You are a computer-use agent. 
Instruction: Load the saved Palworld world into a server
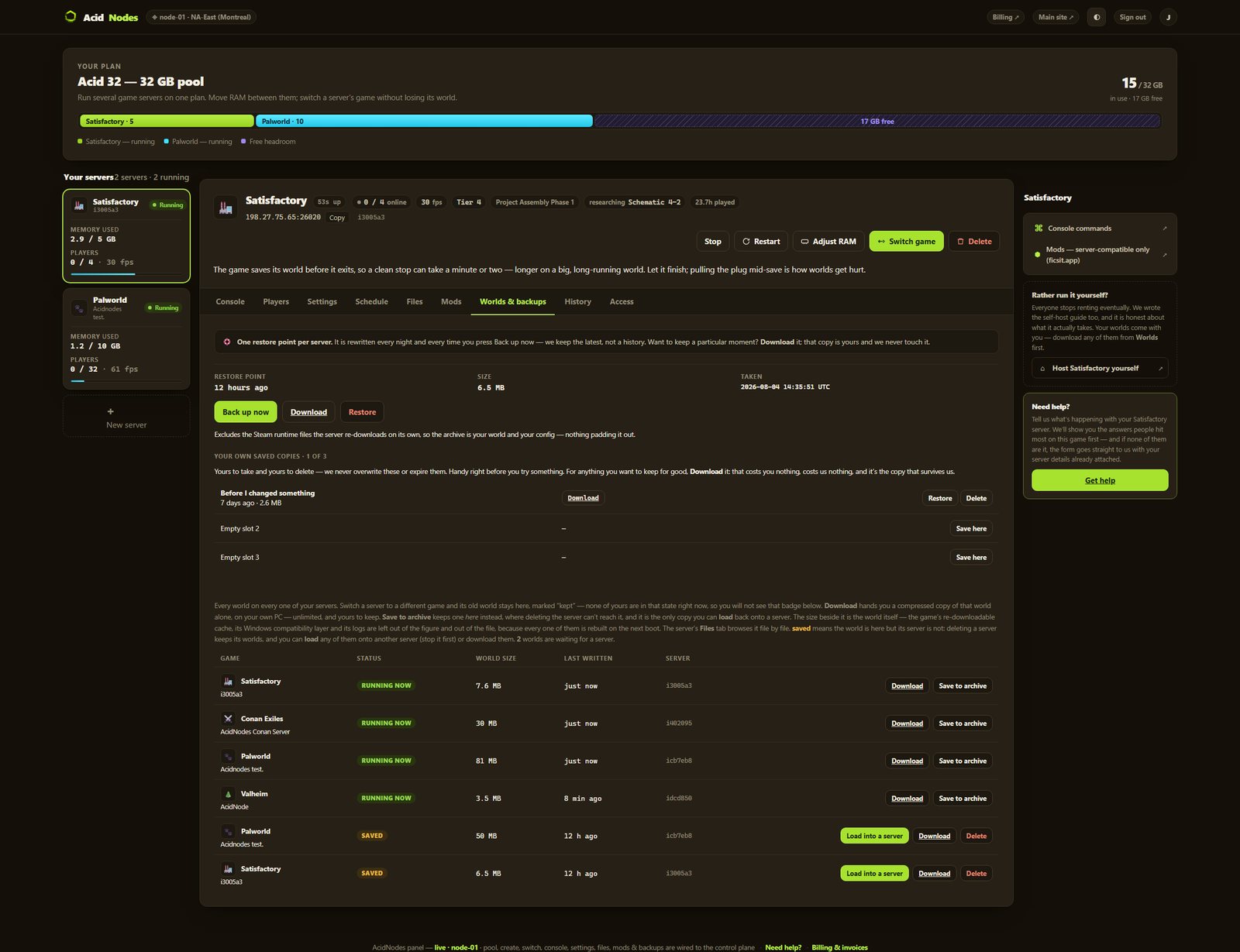(874, 836)
